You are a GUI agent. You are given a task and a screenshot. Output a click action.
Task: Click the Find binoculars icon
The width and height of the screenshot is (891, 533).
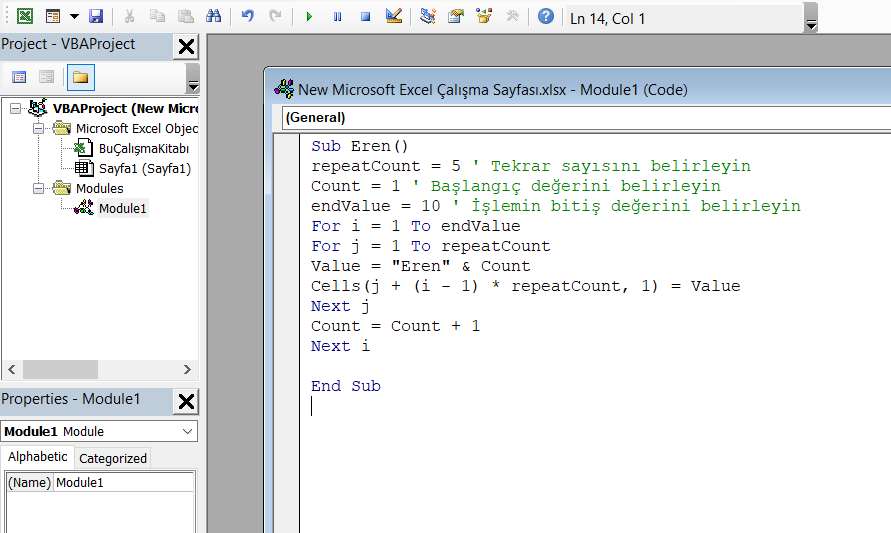(x=213, y=17)
